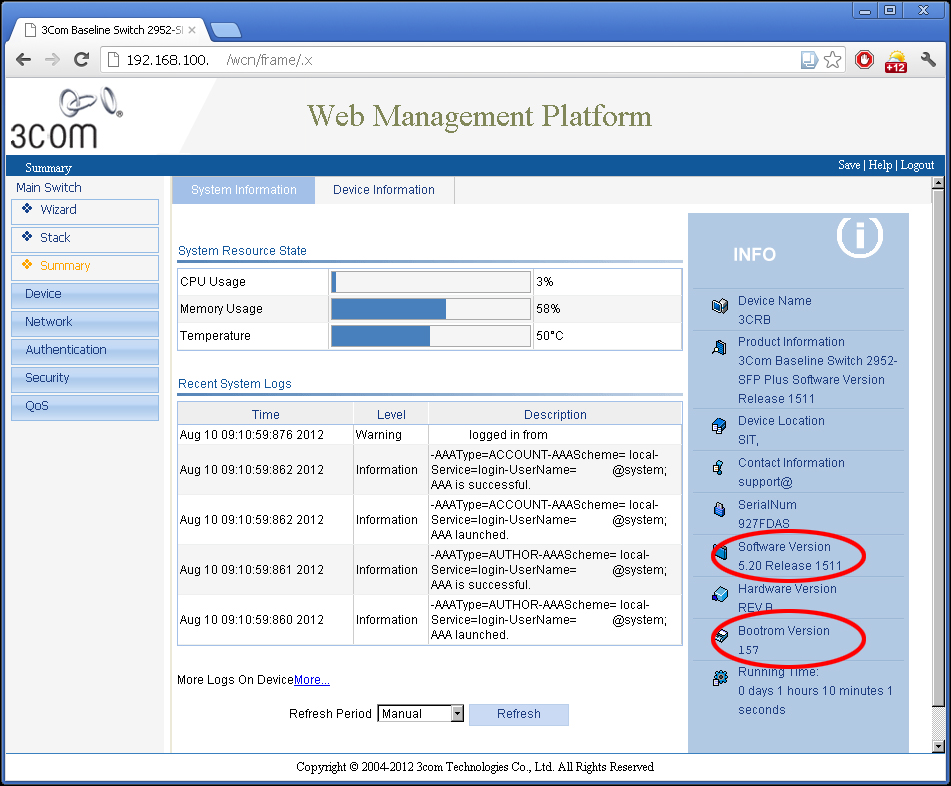Click the Product Information icon
Screen dimensions: 951x786
[719, 347]
